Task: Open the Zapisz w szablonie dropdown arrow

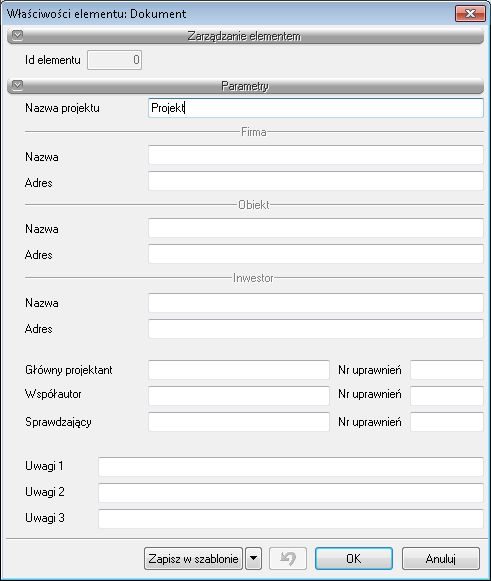Action: click(253, 558)
